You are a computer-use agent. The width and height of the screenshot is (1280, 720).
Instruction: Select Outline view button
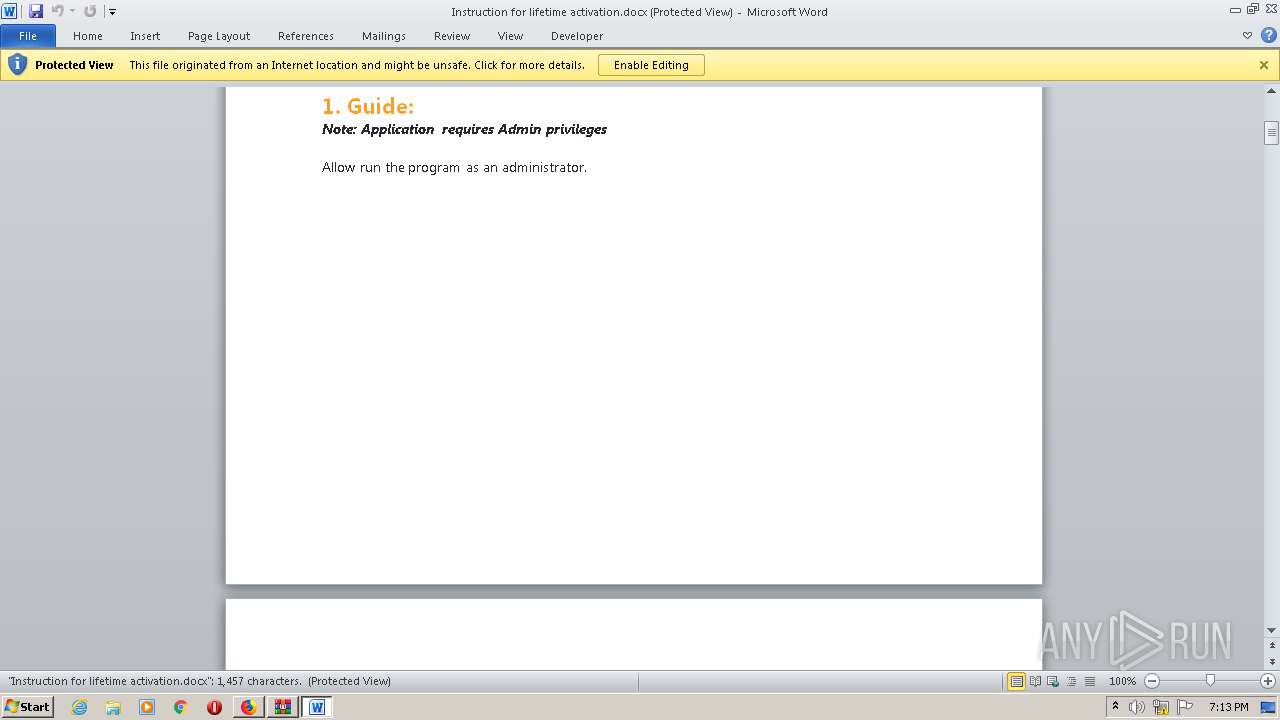coord(1071,681)
